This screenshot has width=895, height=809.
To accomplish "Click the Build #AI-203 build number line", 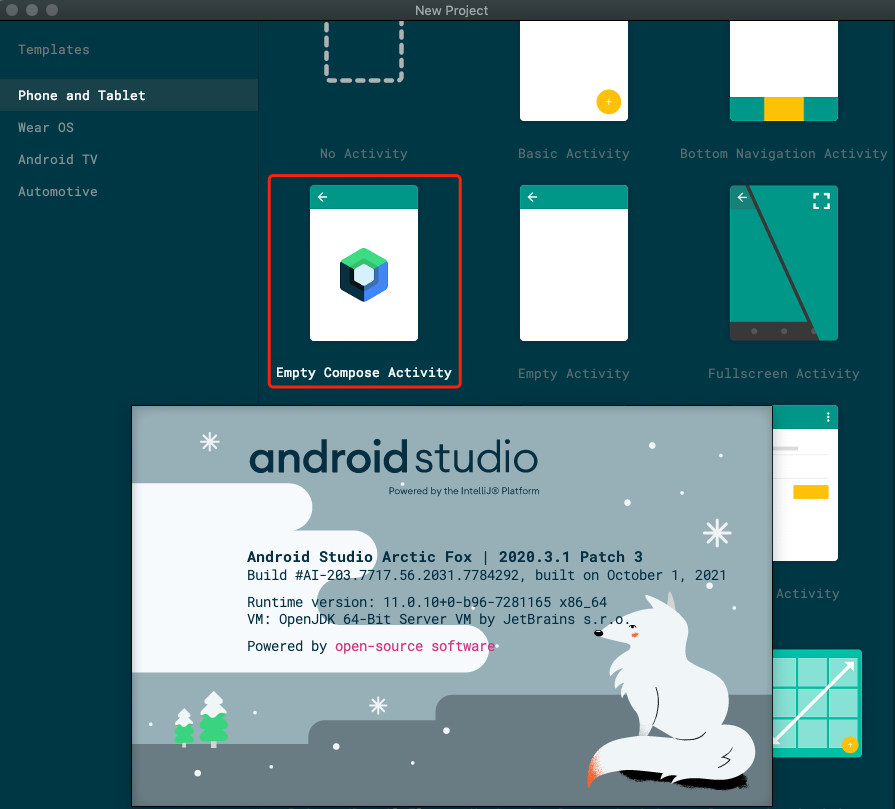I will click(x=486, y=575).
